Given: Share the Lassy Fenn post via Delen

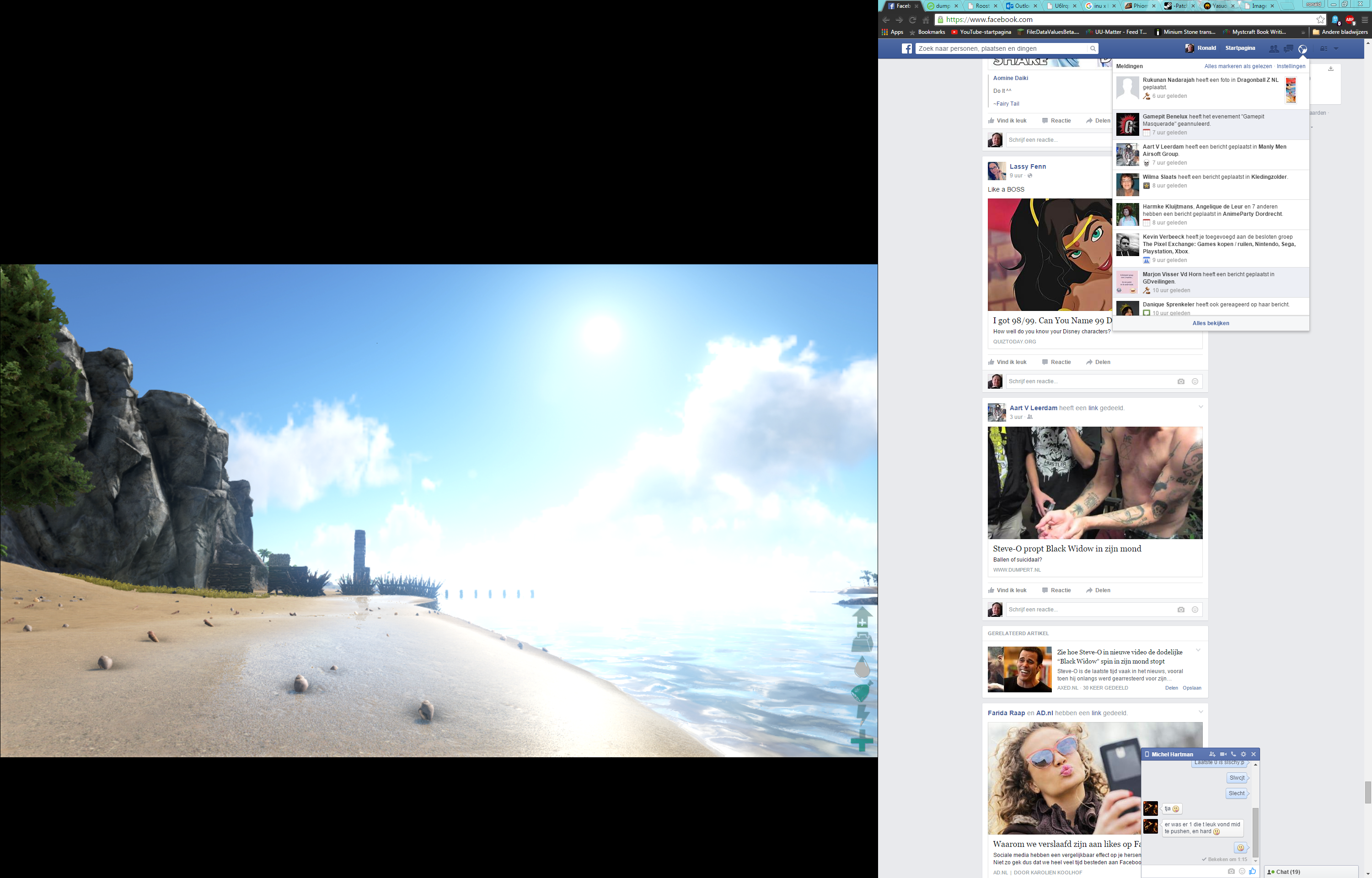Looking at the screenshot, I should pyautogui.click(x=1099, y=362).
